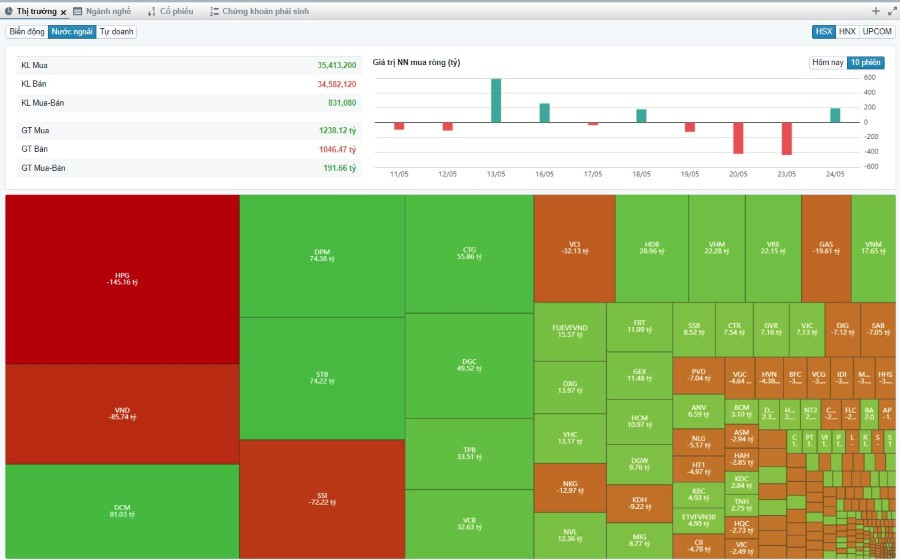Click the plus icon to add tab
The image size is (900, 560).
[875, 11]
